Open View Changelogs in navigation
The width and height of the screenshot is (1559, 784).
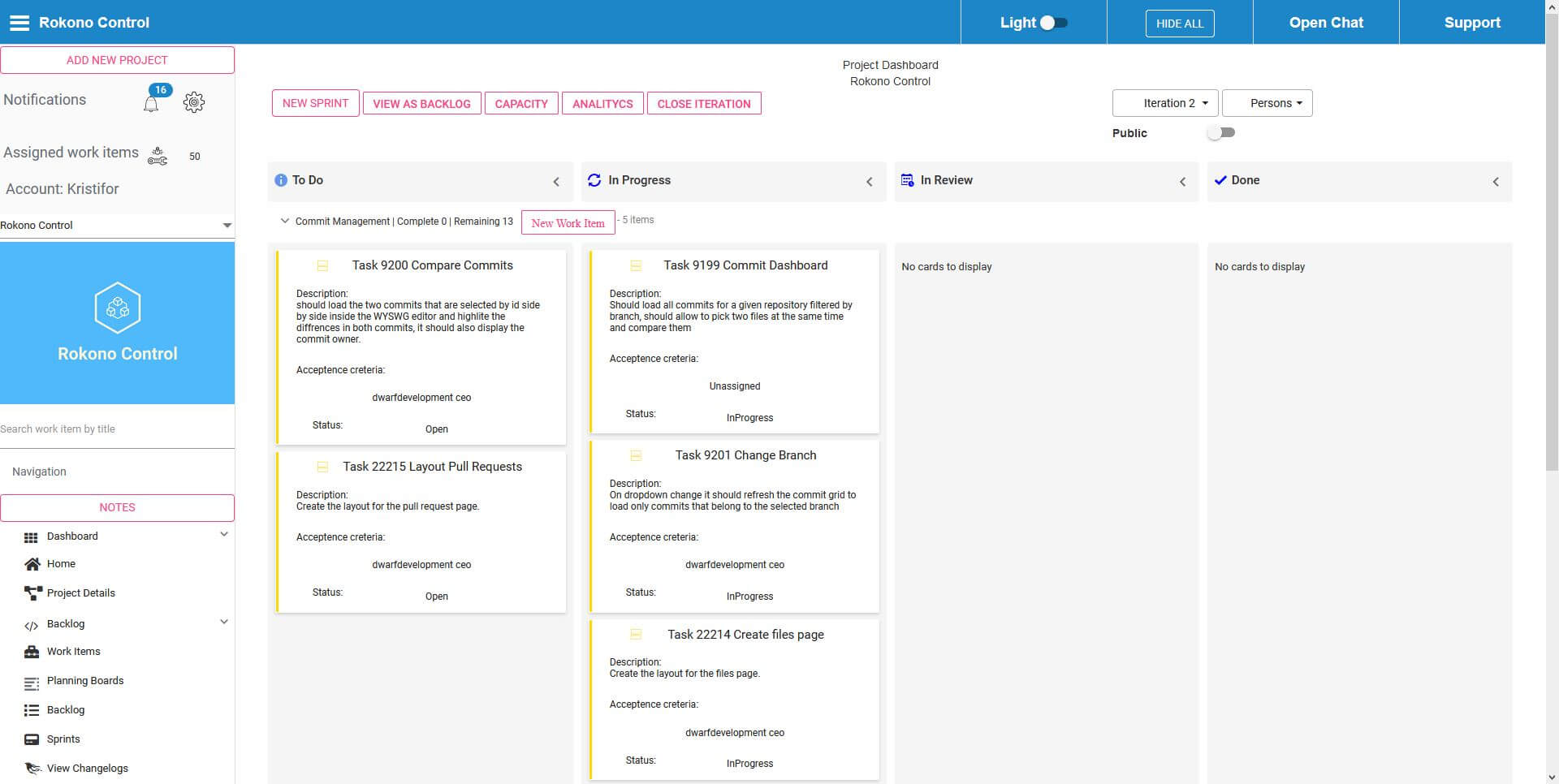[x=88, y=769]
